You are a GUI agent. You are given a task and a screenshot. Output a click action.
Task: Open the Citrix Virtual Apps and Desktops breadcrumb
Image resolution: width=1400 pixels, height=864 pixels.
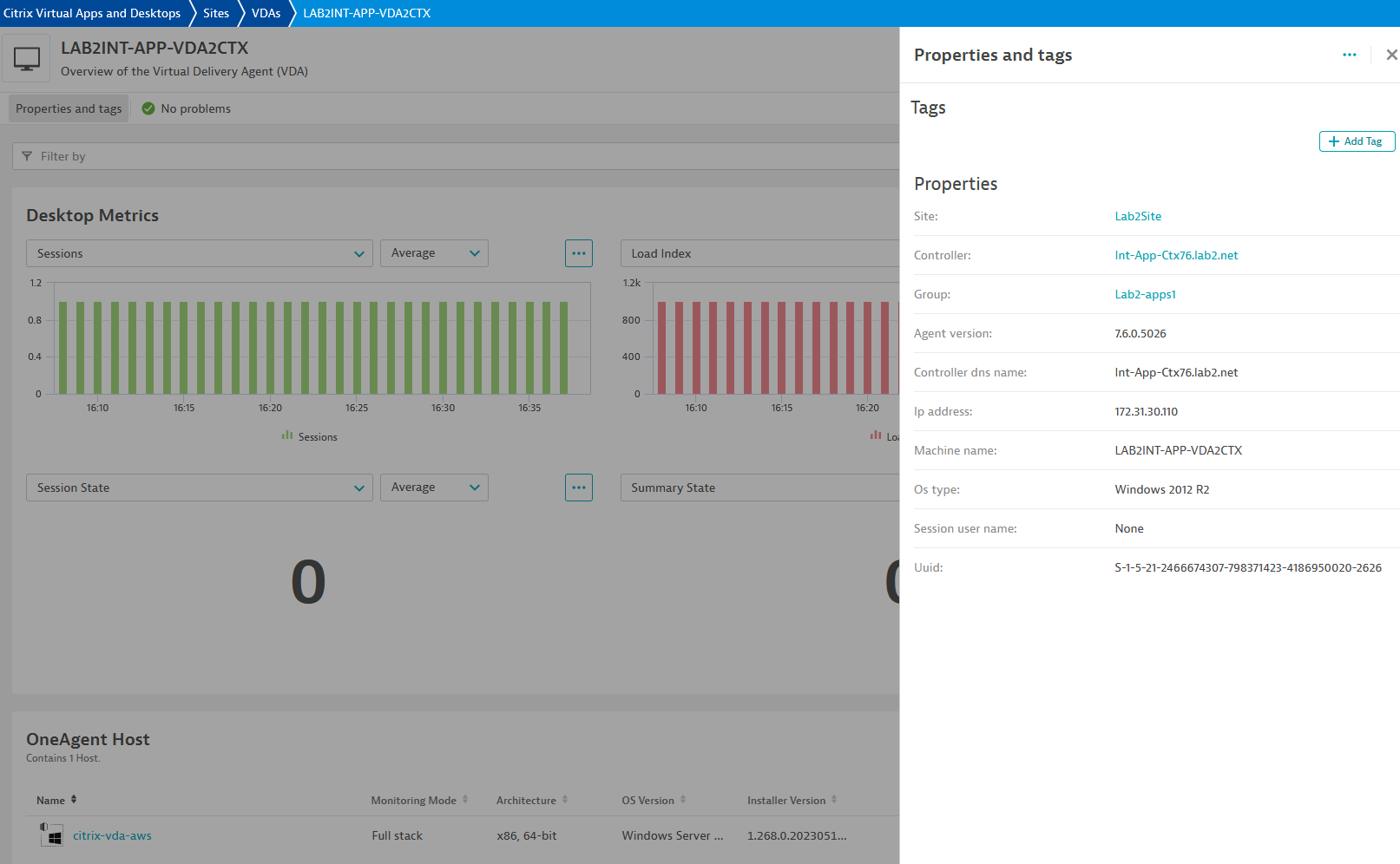tap(92, 13)
